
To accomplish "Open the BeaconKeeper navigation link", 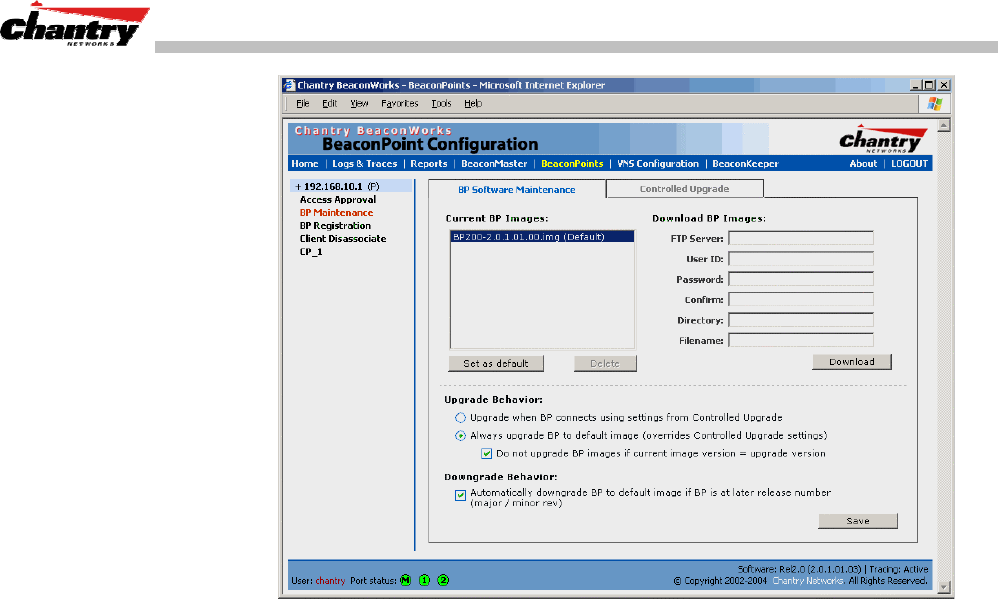I will tap(745, 164).
